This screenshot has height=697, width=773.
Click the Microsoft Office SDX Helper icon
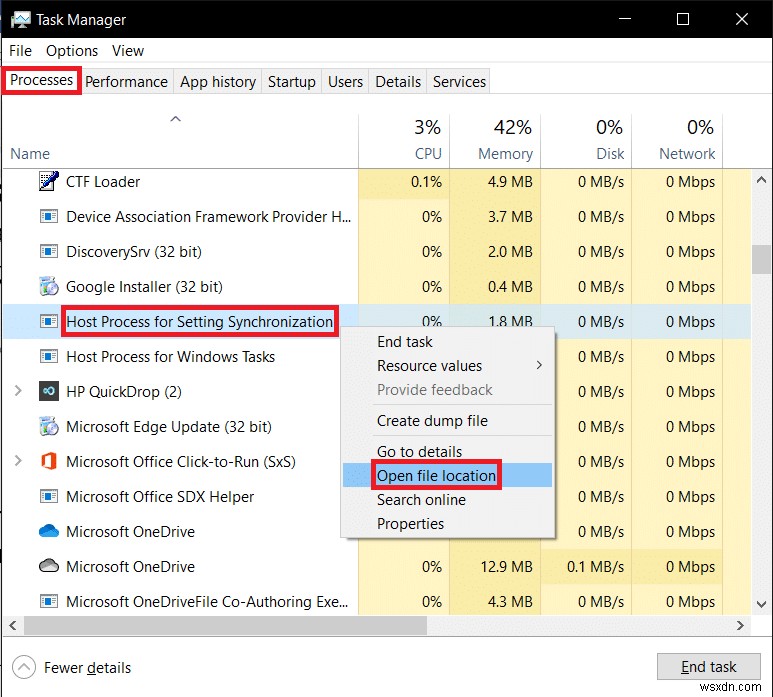coord(48,497)
